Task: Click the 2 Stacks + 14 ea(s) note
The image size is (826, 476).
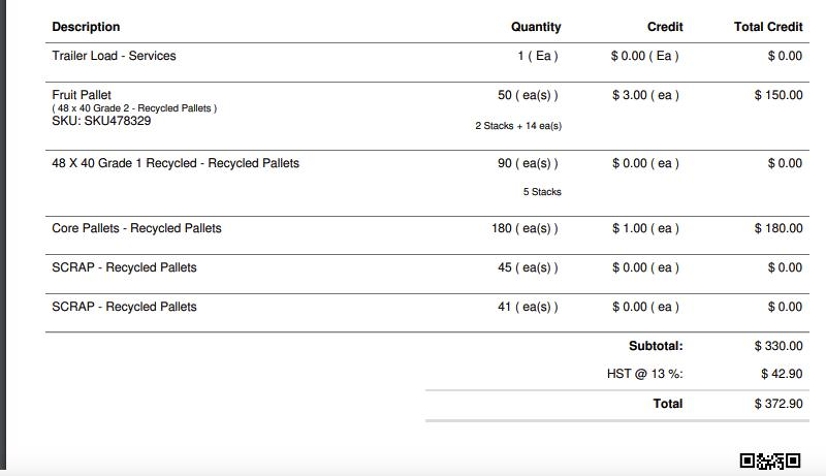Action: point(518,126)
